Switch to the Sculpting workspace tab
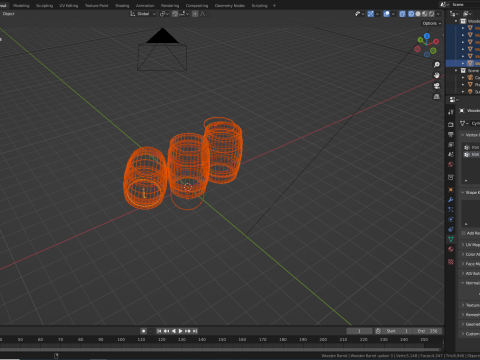The image size is (480, 360). point(44,5)
